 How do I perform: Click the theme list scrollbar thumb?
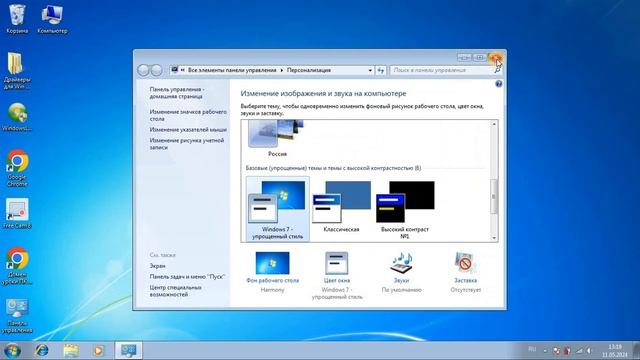(494, 196)
